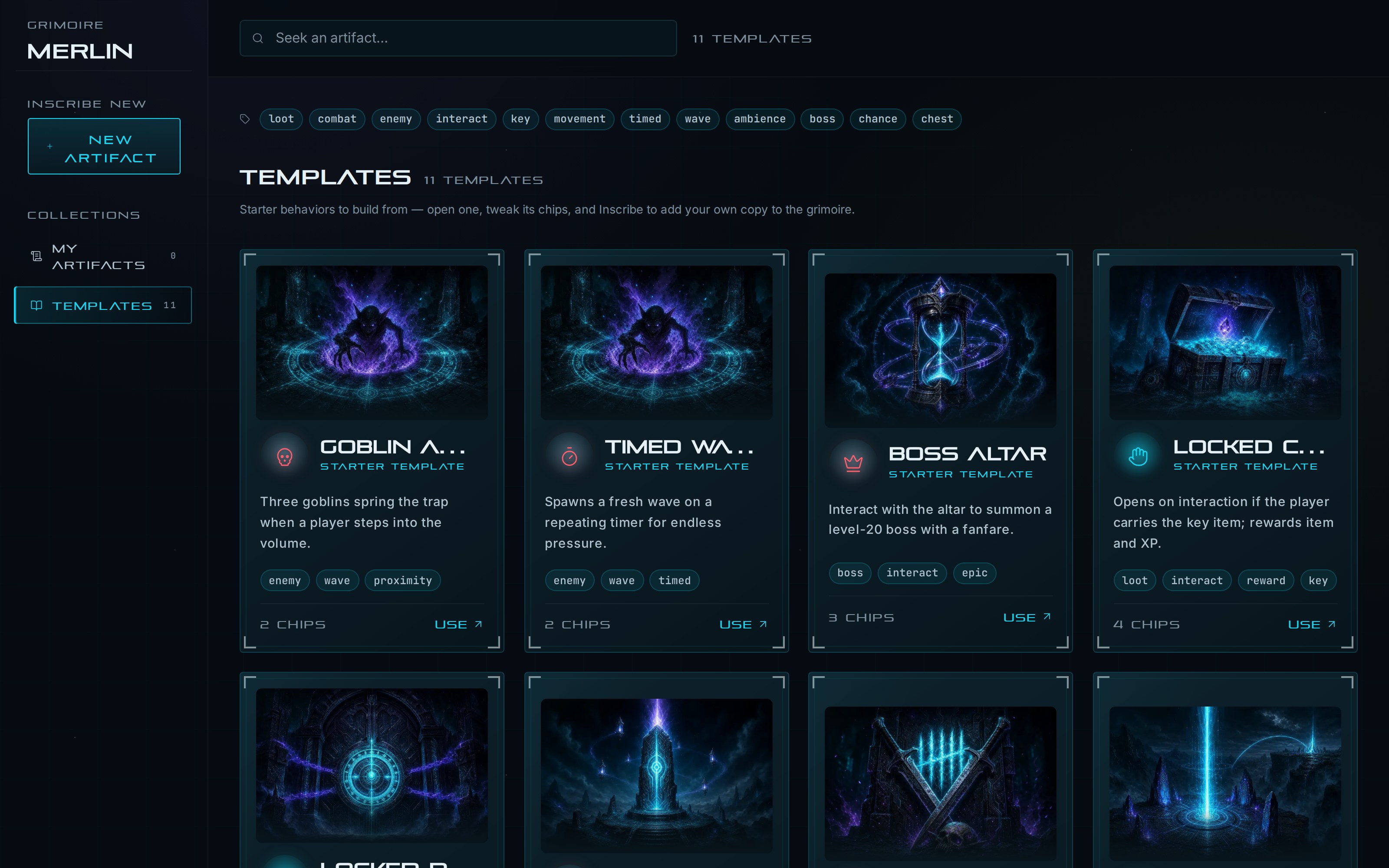Open the crossed swords artwork thumbnail
The width and height of the screenshot is (1389, 868).
[940, 783]
